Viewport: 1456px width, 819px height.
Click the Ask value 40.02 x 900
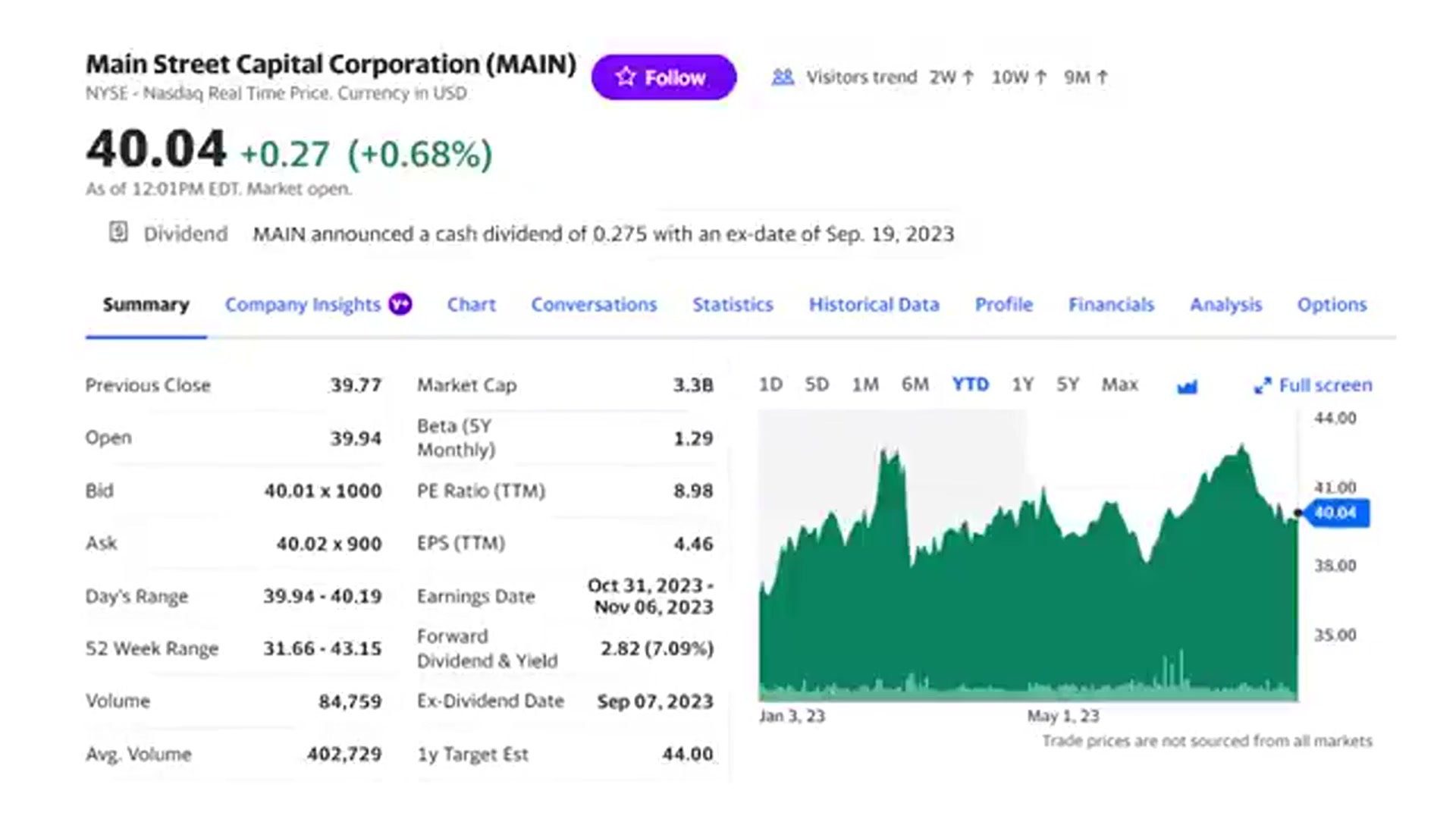click(x=329, y=544)
